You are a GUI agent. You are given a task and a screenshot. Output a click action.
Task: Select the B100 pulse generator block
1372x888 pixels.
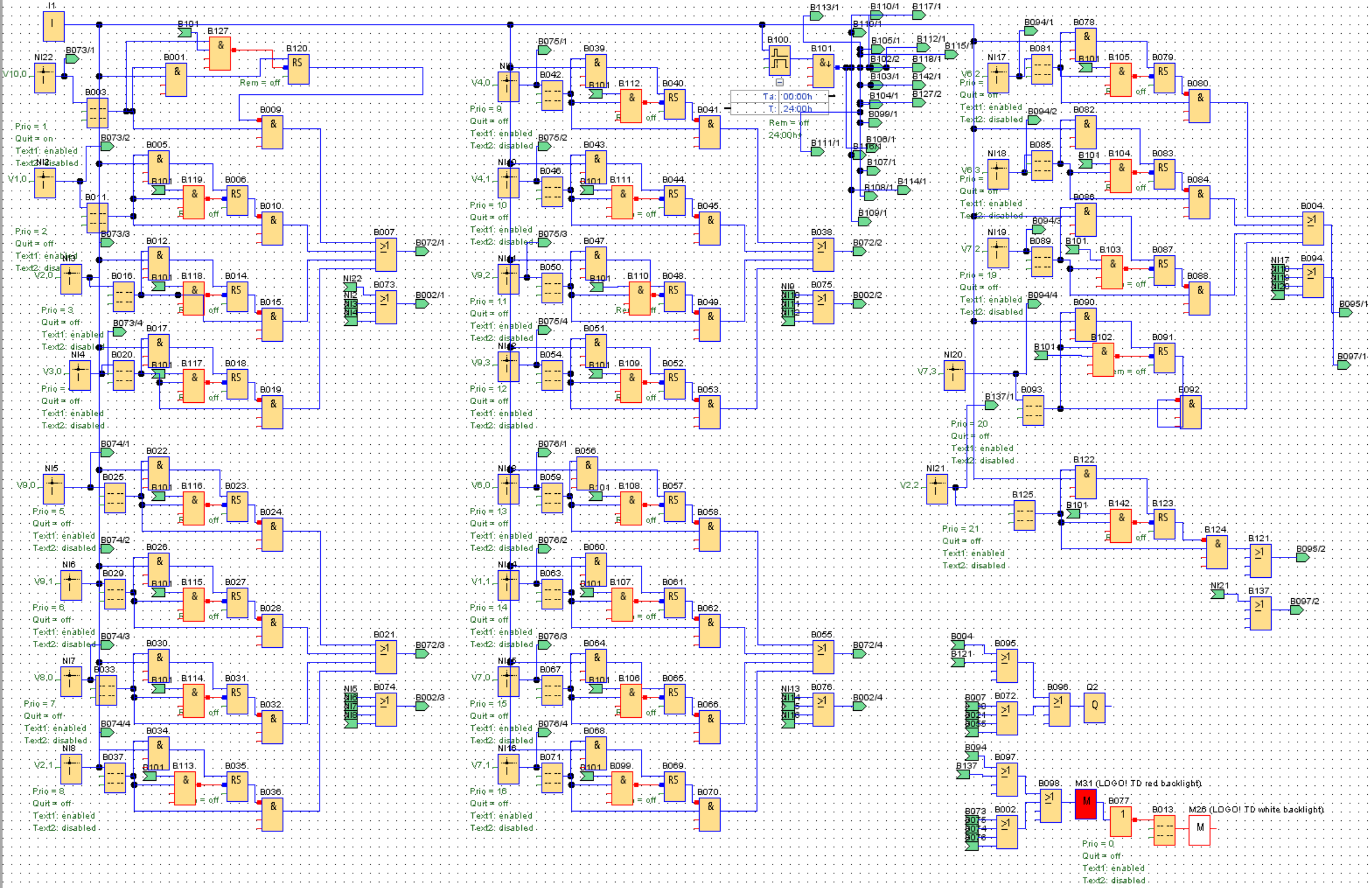click(779, 61)
